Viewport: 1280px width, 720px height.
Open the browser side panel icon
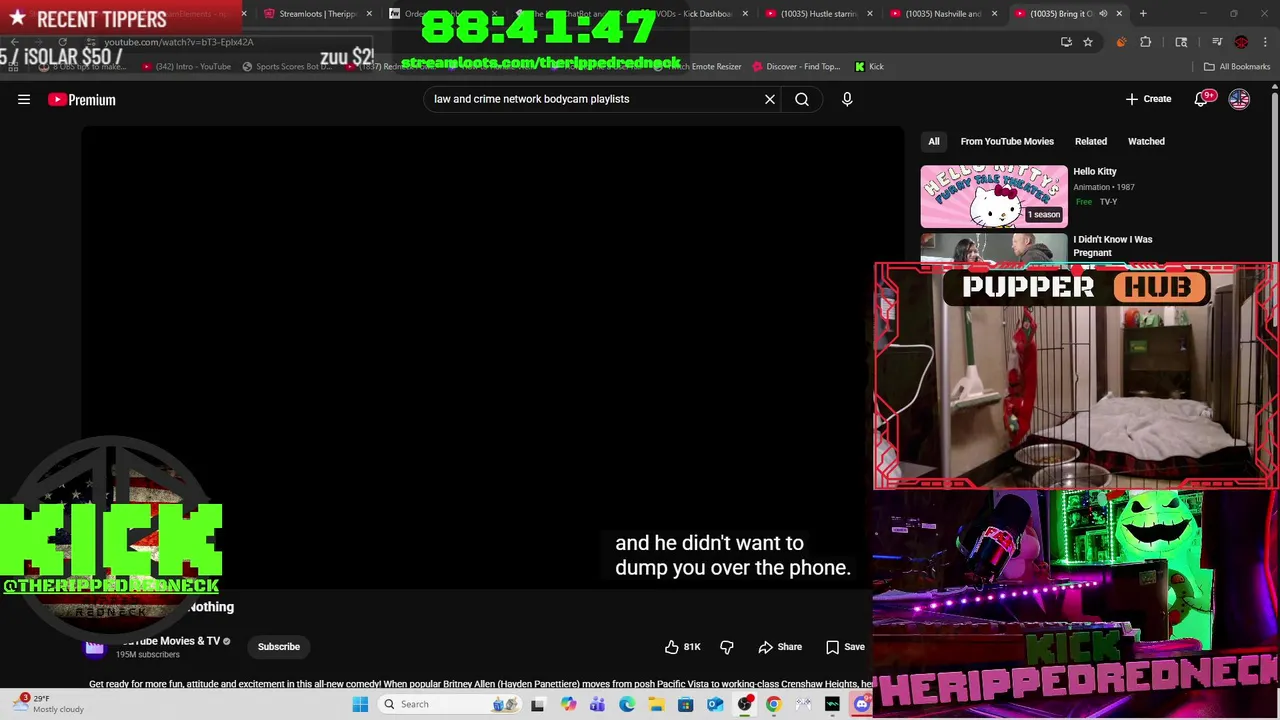pos(1181,42)
